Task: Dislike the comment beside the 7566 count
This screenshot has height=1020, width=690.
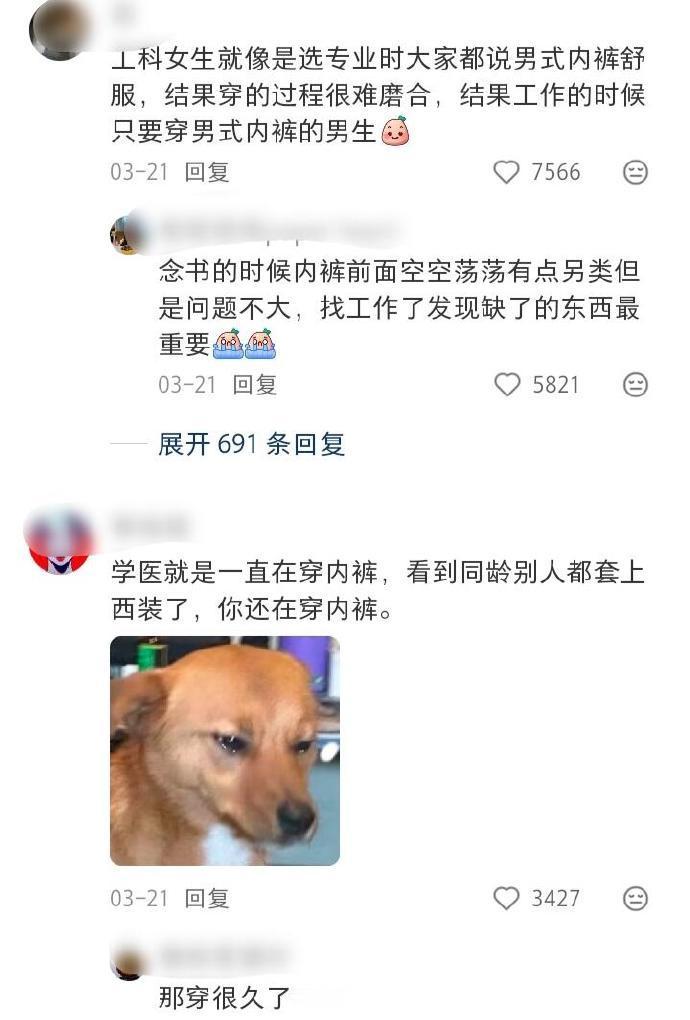Action: 635,172
